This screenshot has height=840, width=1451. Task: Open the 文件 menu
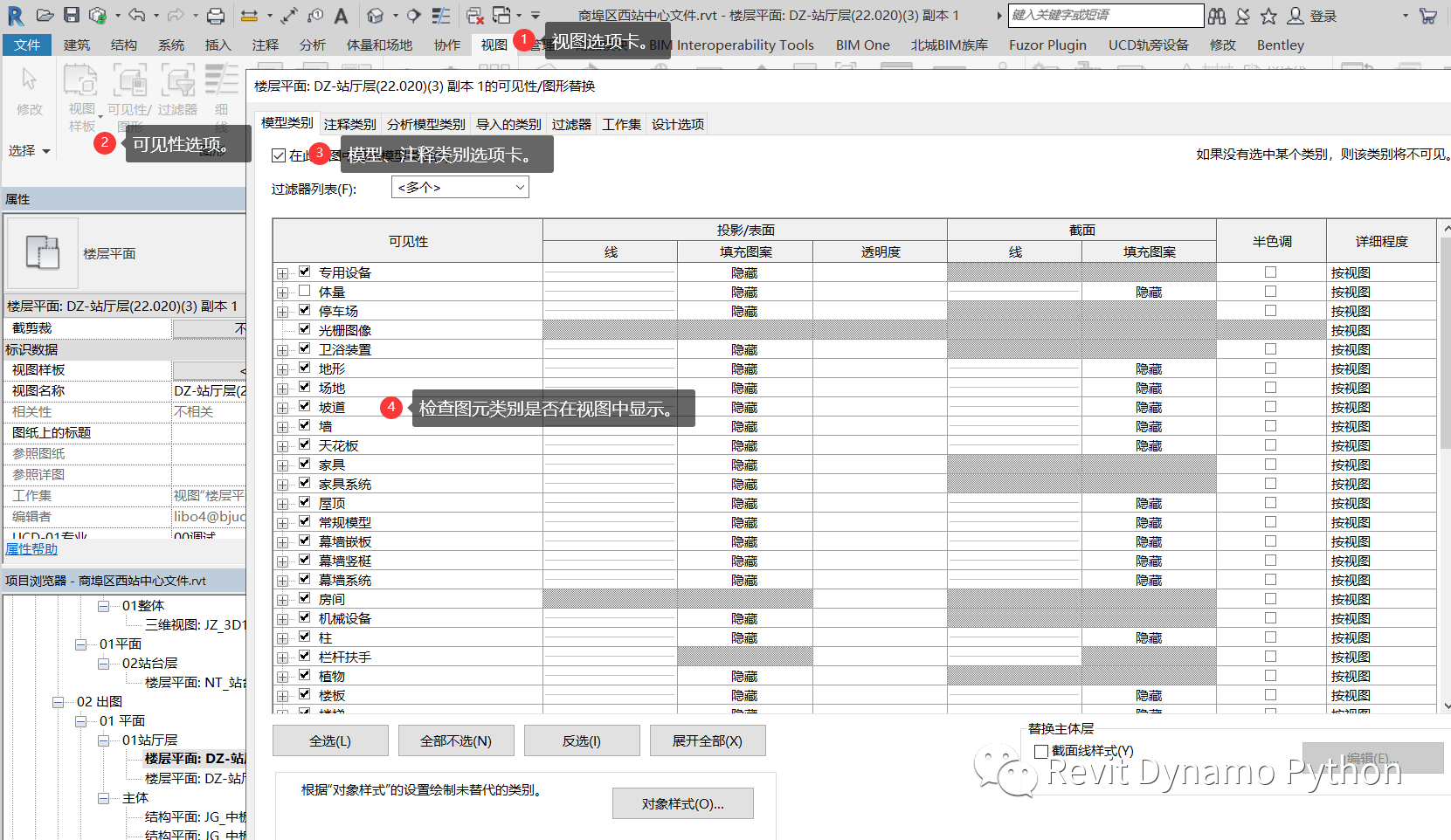pos(27,45)
